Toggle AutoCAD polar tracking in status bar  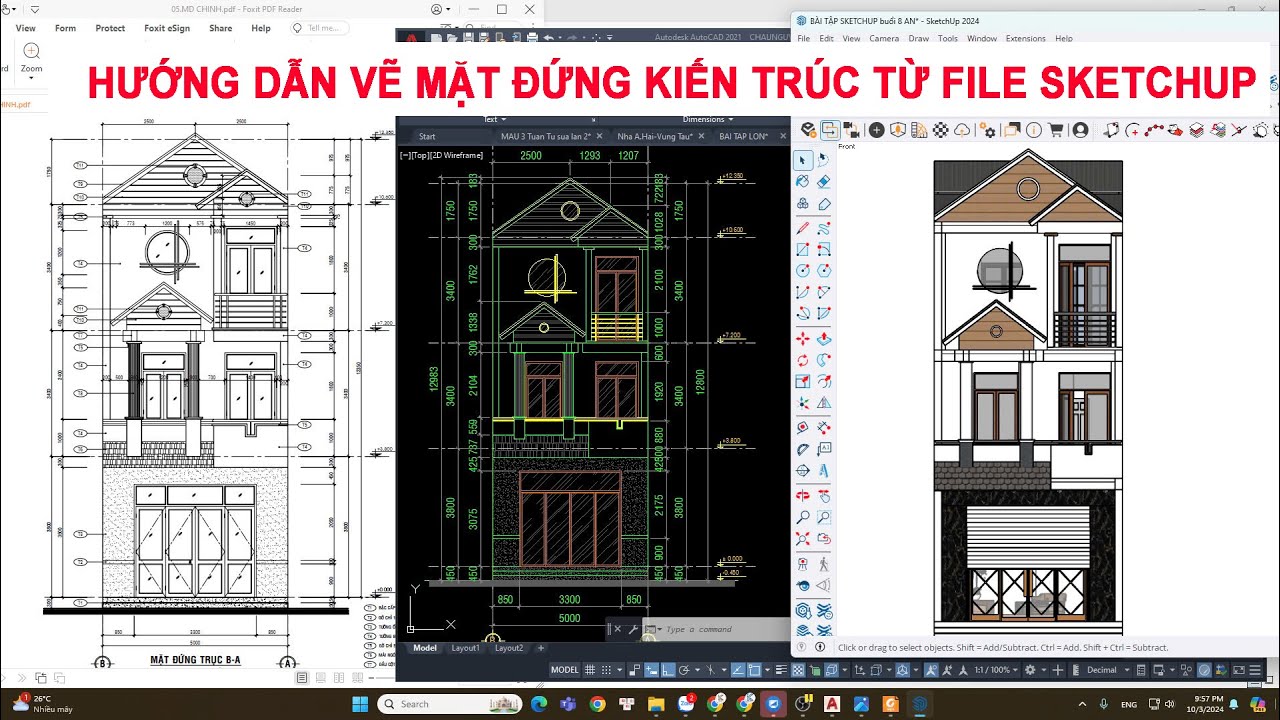[x=685, y=670]
